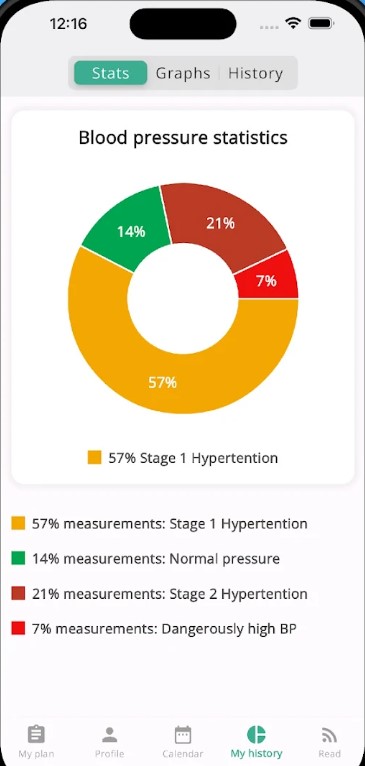
Task: Click the green Normal pressure swatch
Action: point(18,558)
